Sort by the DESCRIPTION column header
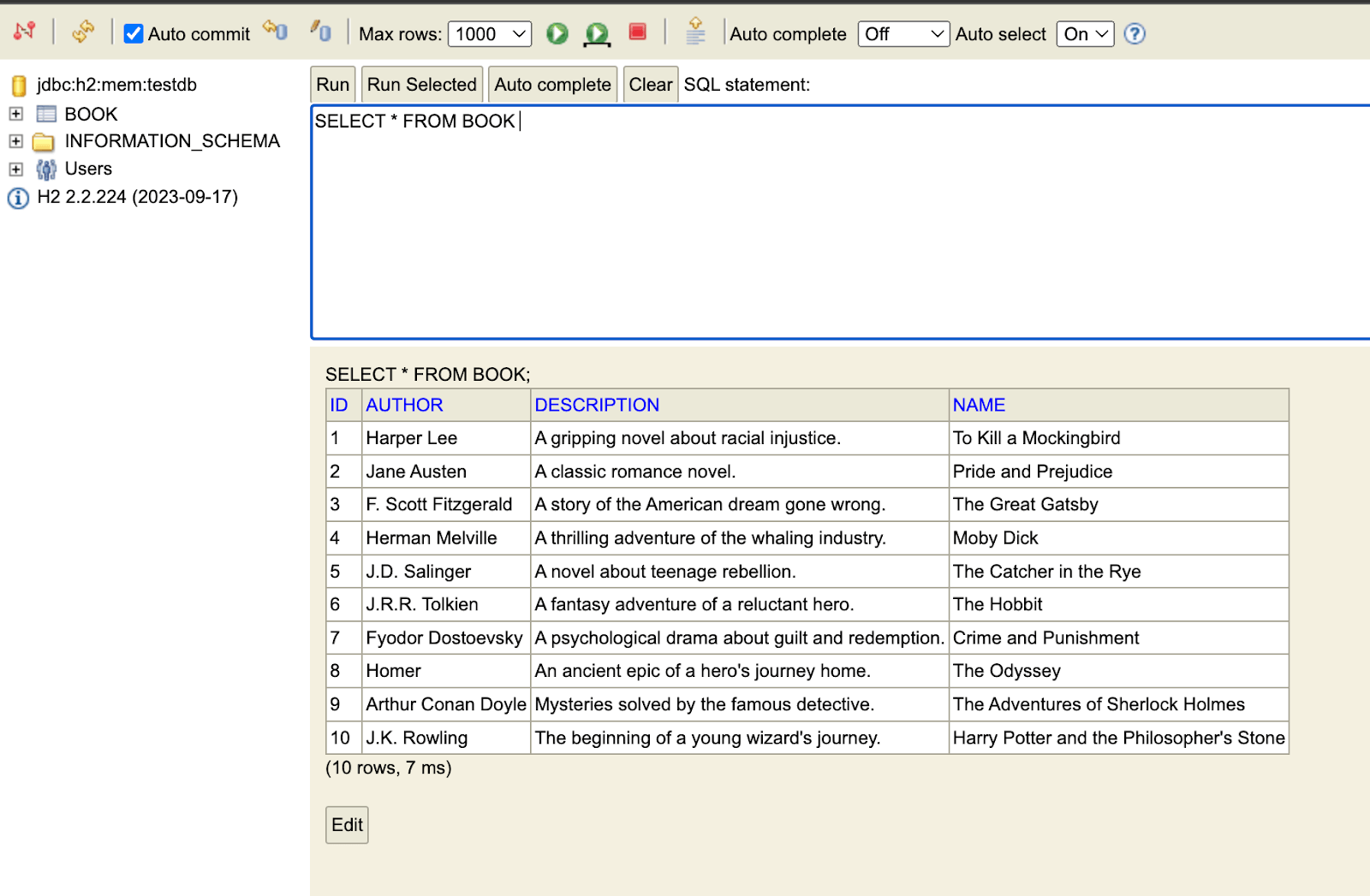This screenshot has height=896, width=1370. point(597,405)
